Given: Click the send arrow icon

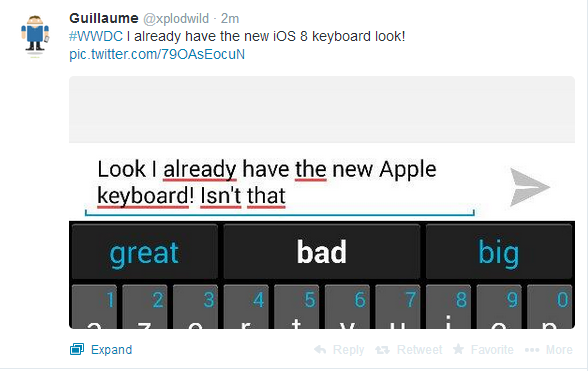Looking at the screenshot, I should pyautogui.click(x=529, y=187).
